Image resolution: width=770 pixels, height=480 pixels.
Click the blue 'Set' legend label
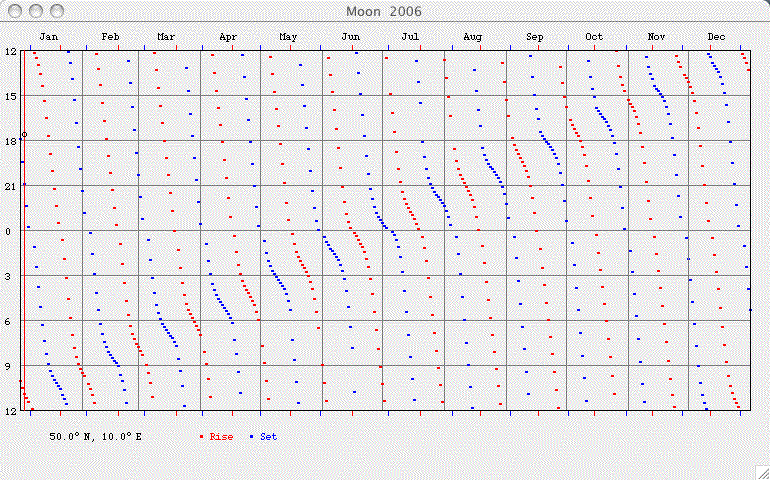269,437
